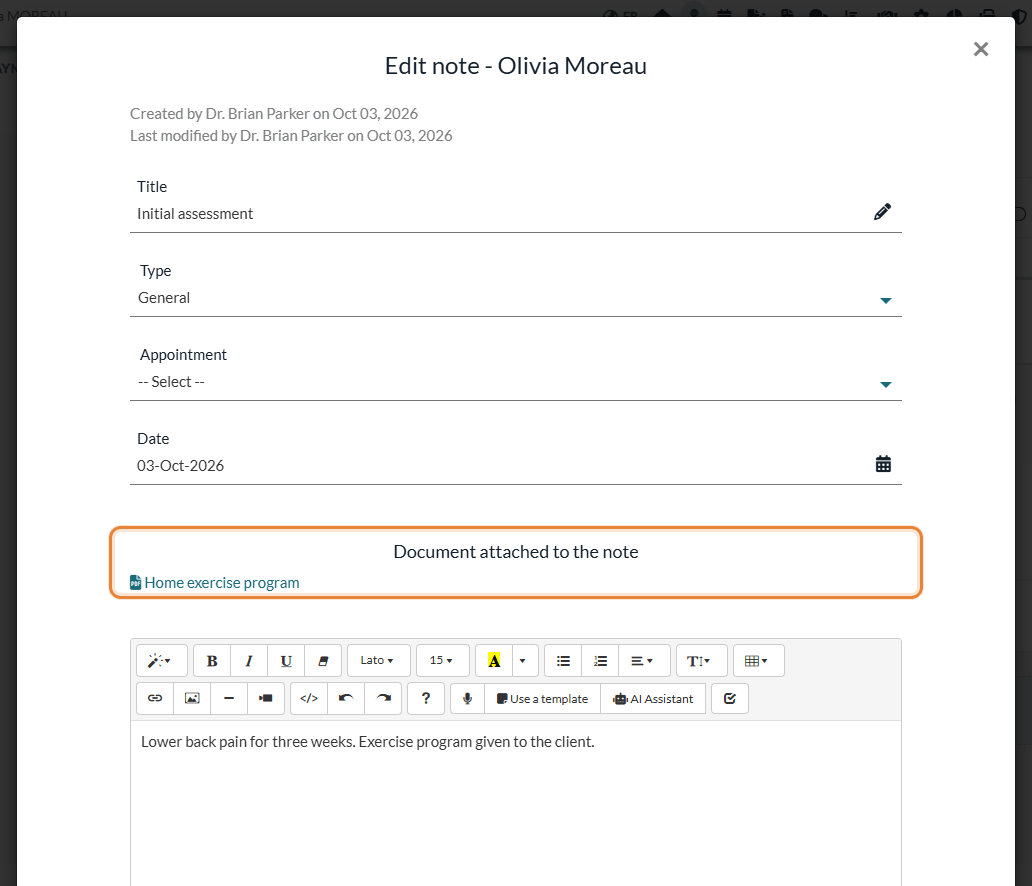The image size is (1032, 886).
Task: Open the Type dropdown set to General
Action: 515,298
